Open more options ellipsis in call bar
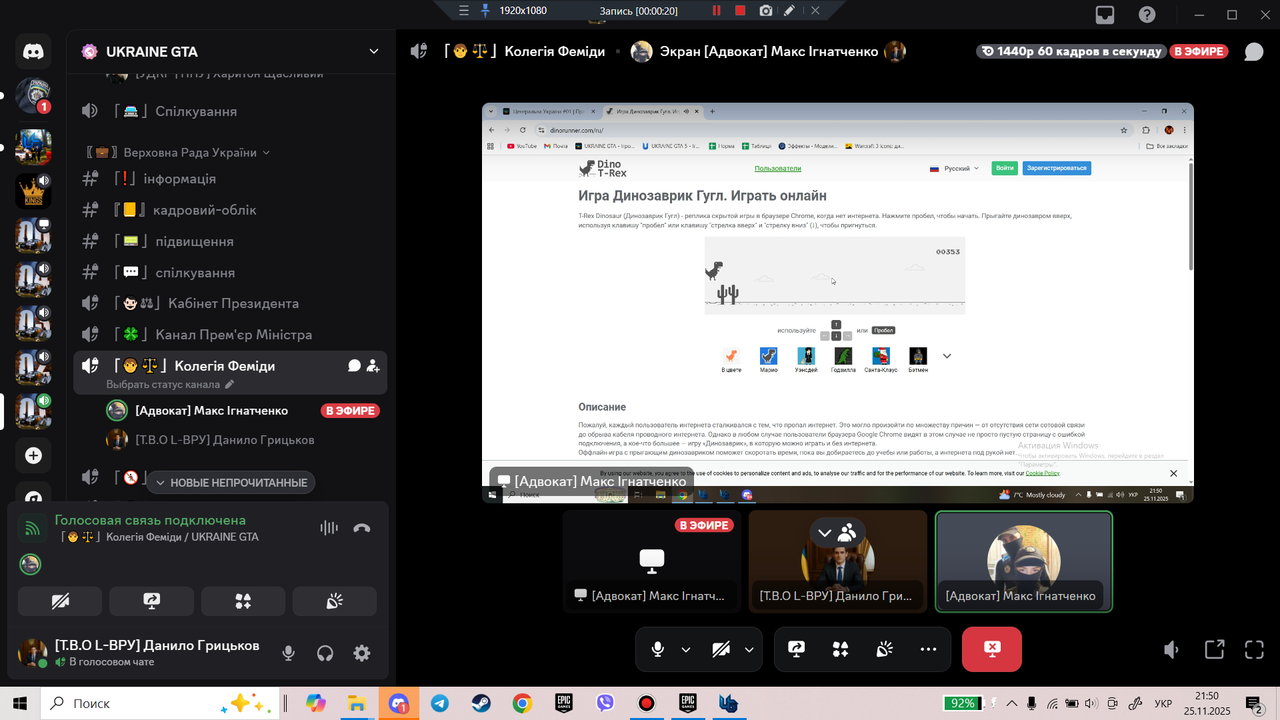 point(929,649)
